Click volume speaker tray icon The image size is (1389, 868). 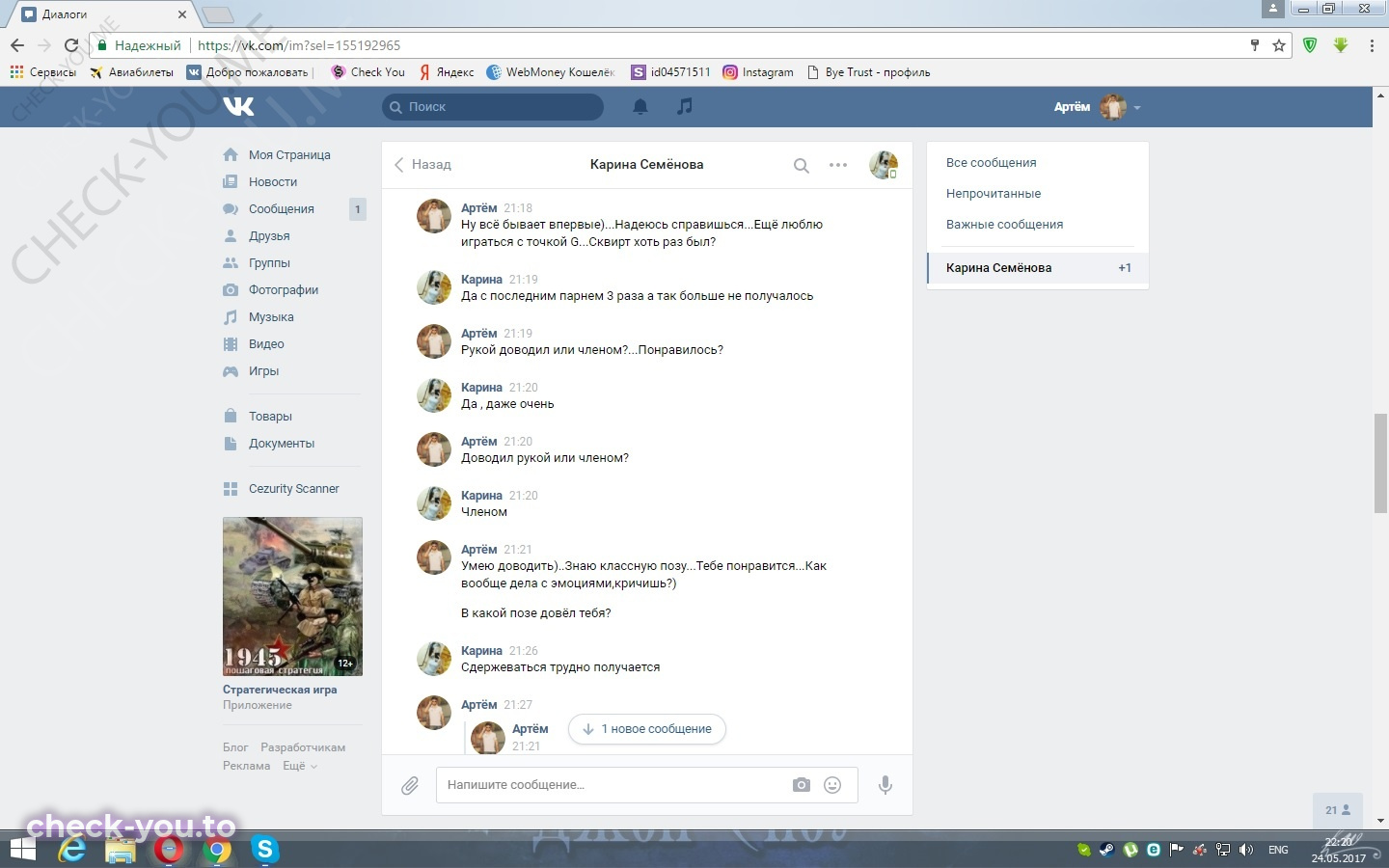[x=1246, y=850]
